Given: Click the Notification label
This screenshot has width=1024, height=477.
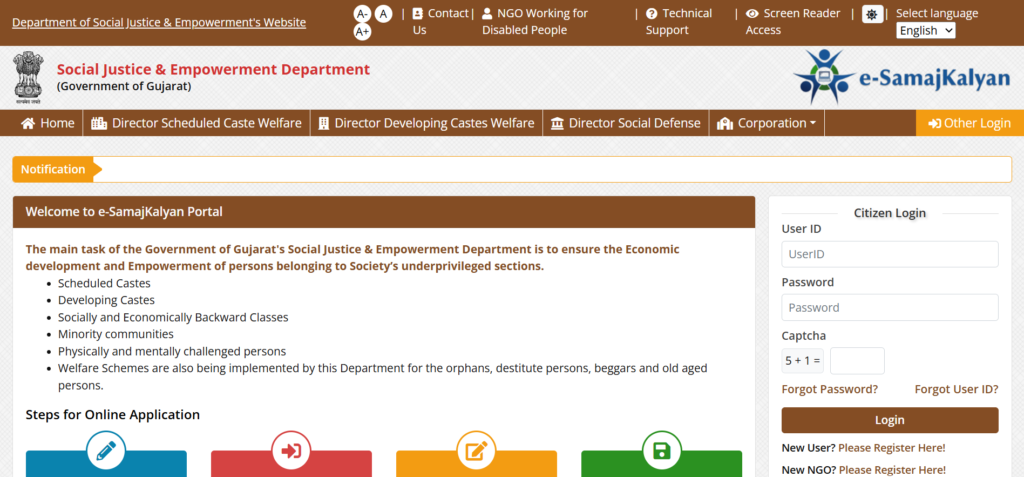Looking at the screenshot, I should coord(53,169).
